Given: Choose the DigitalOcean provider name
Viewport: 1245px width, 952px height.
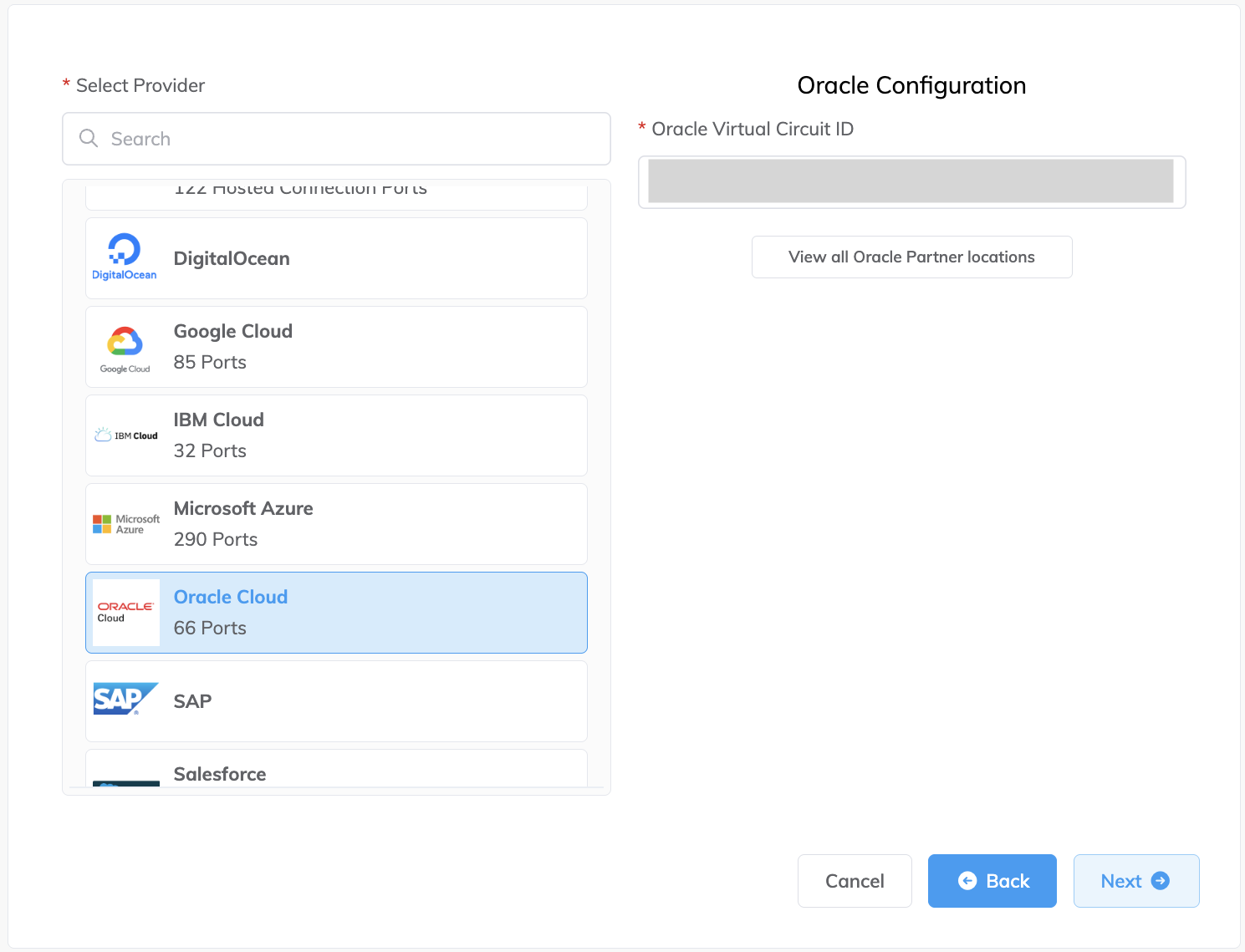Looking at the screenshot, I should pos(232,258).
